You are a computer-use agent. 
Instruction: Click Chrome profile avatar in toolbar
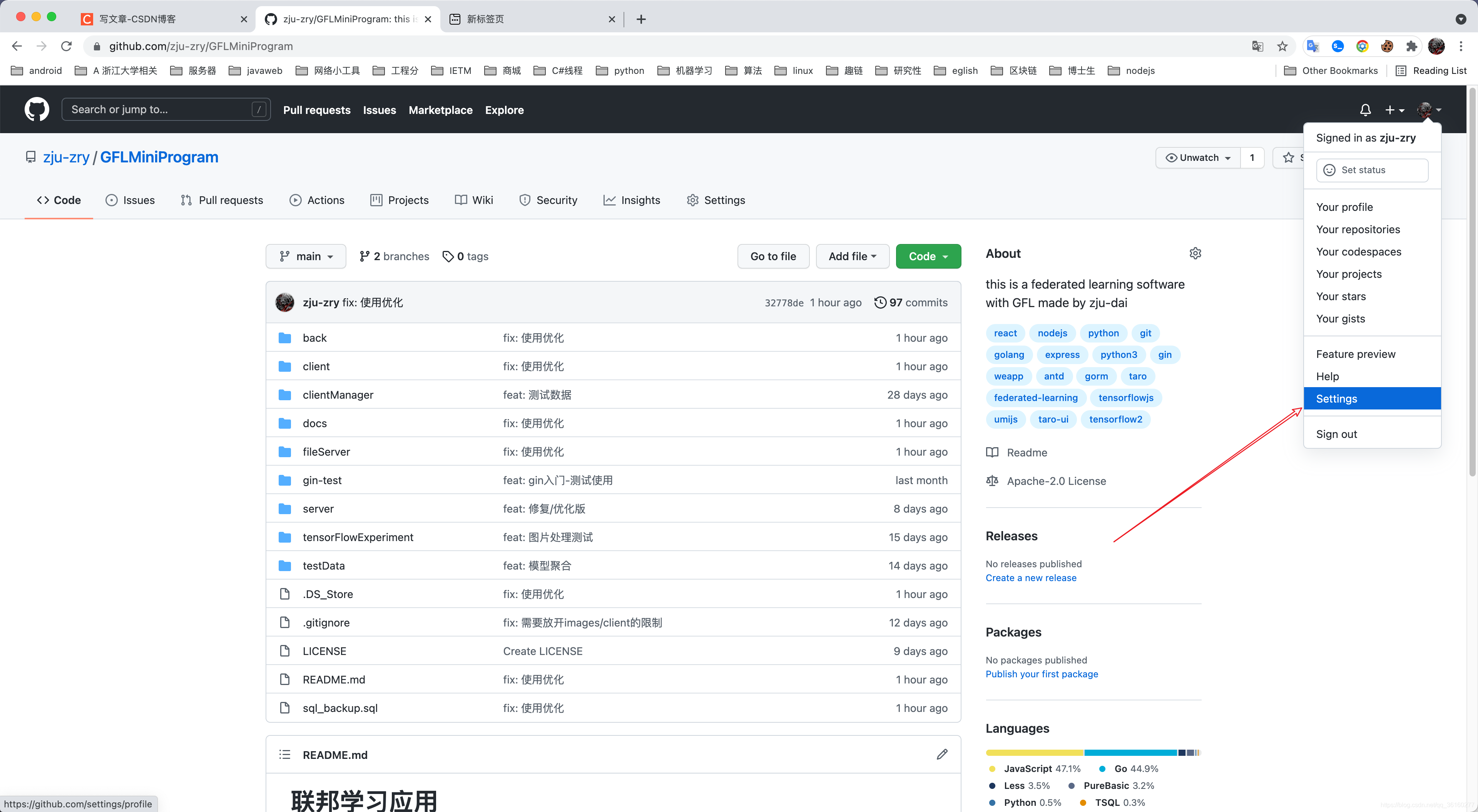coord(1436,46)
